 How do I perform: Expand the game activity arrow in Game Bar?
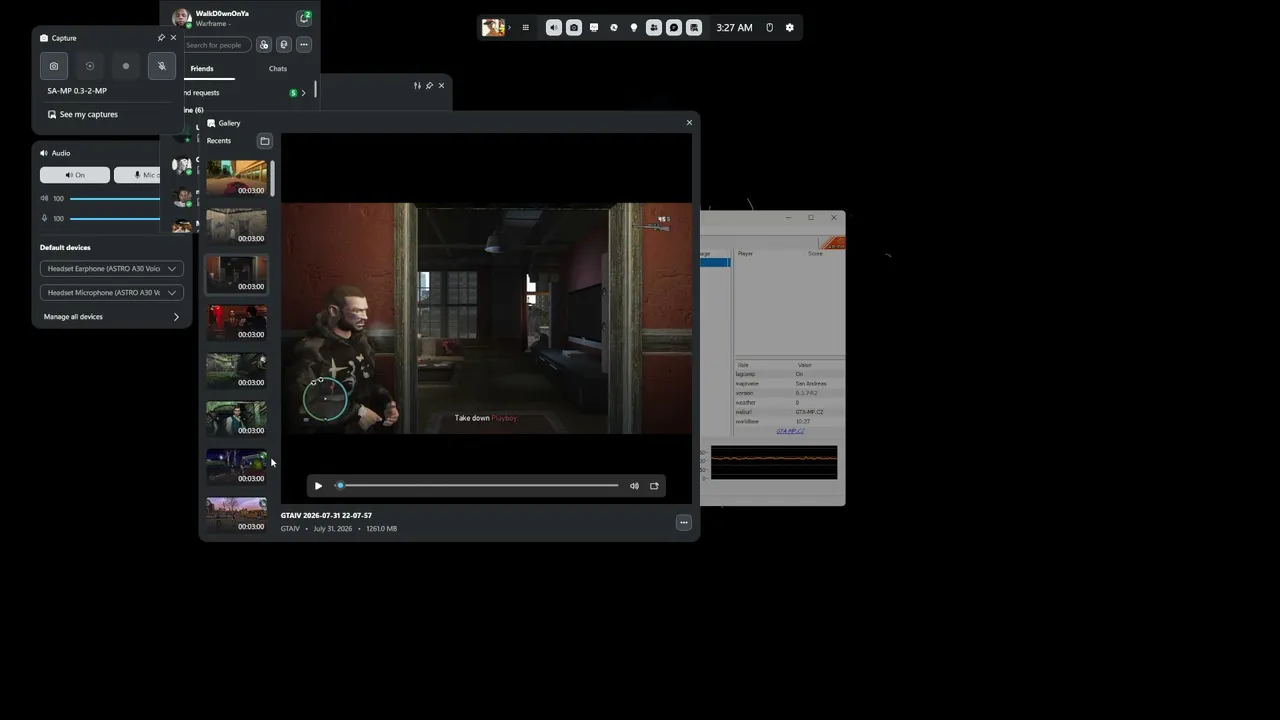point(509,28)
